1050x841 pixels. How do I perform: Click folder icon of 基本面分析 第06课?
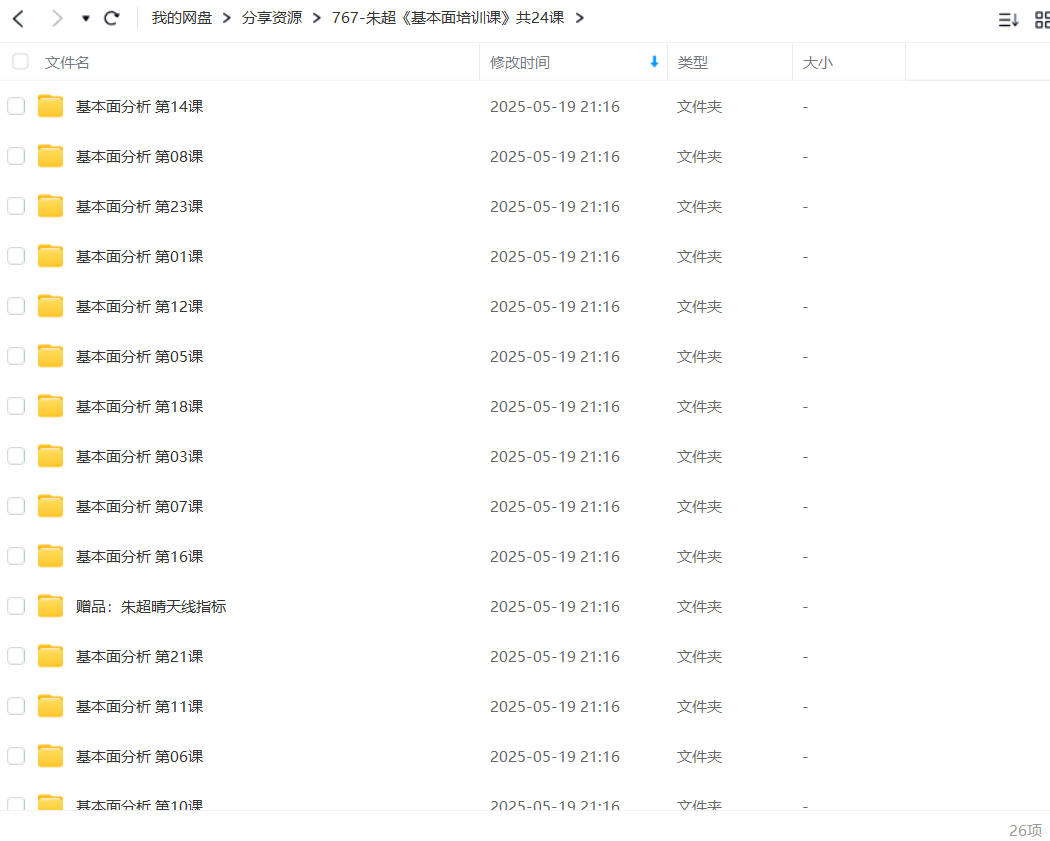click(50, 756)
